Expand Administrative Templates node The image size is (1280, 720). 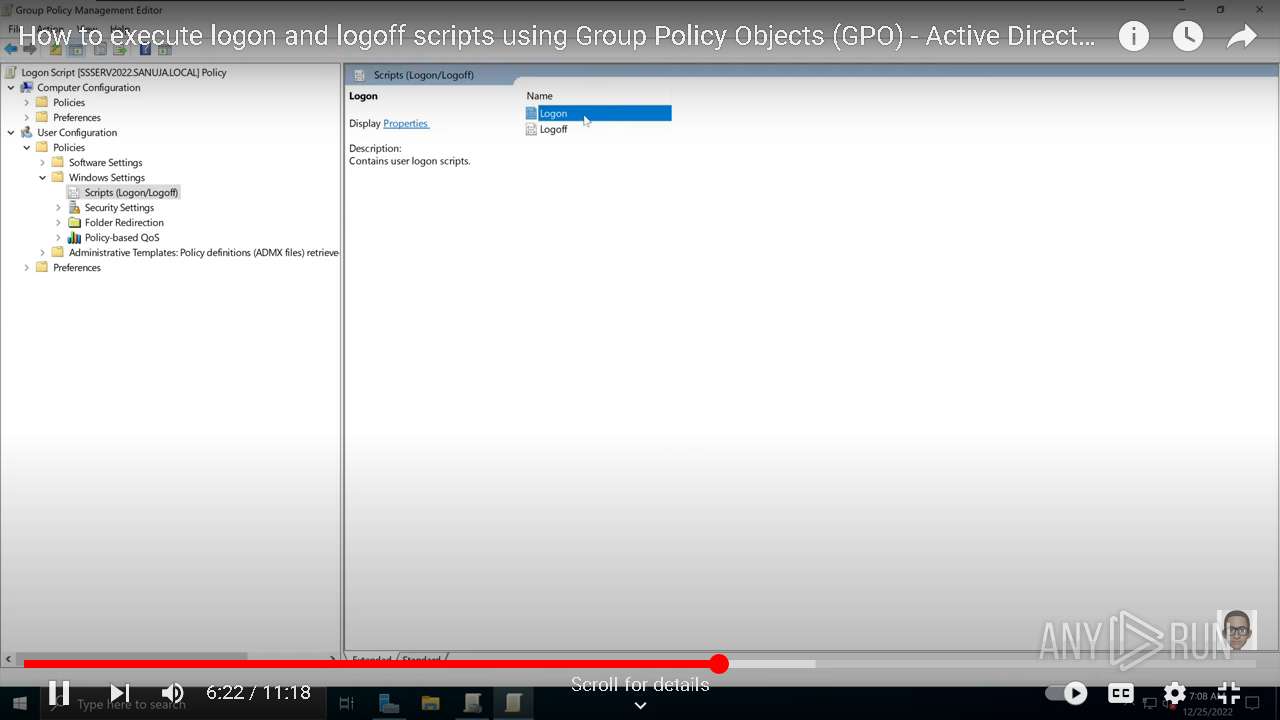click(x=43, y=253)
